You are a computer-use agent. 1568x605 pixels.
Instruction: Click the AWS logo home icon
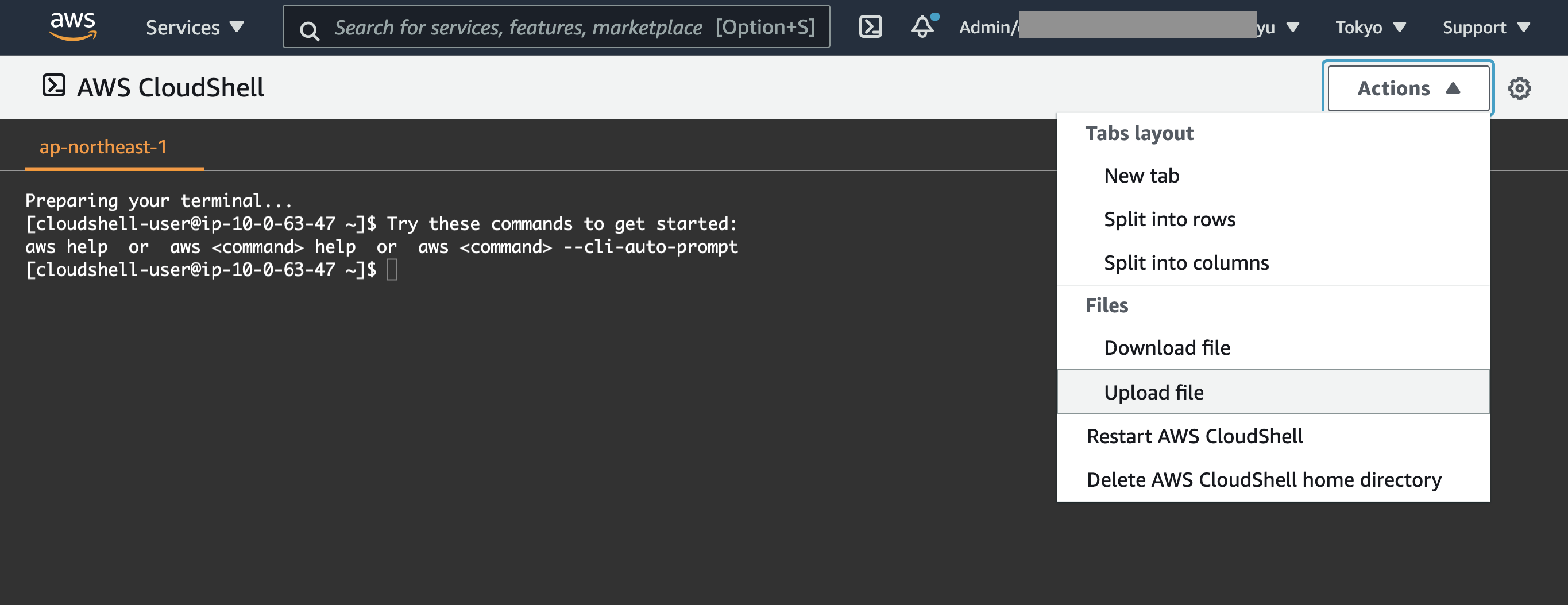[73, 26]
